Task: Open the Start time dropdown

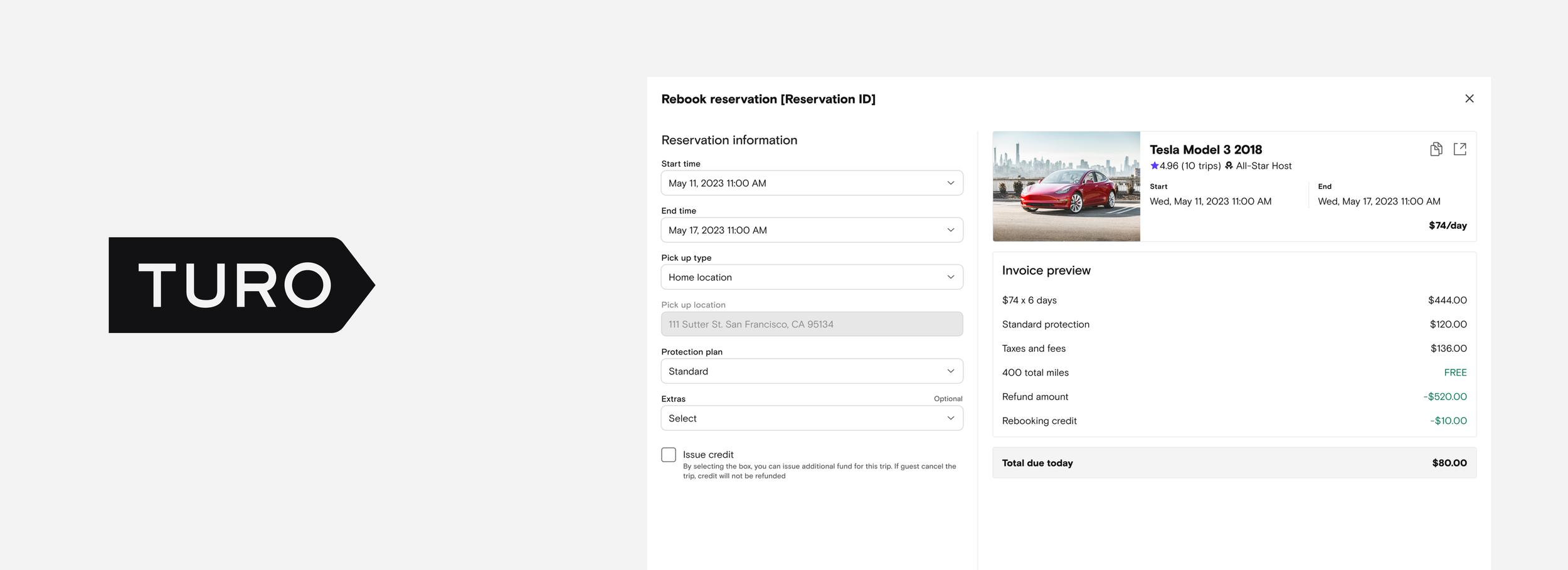Action: pos(812,183)
